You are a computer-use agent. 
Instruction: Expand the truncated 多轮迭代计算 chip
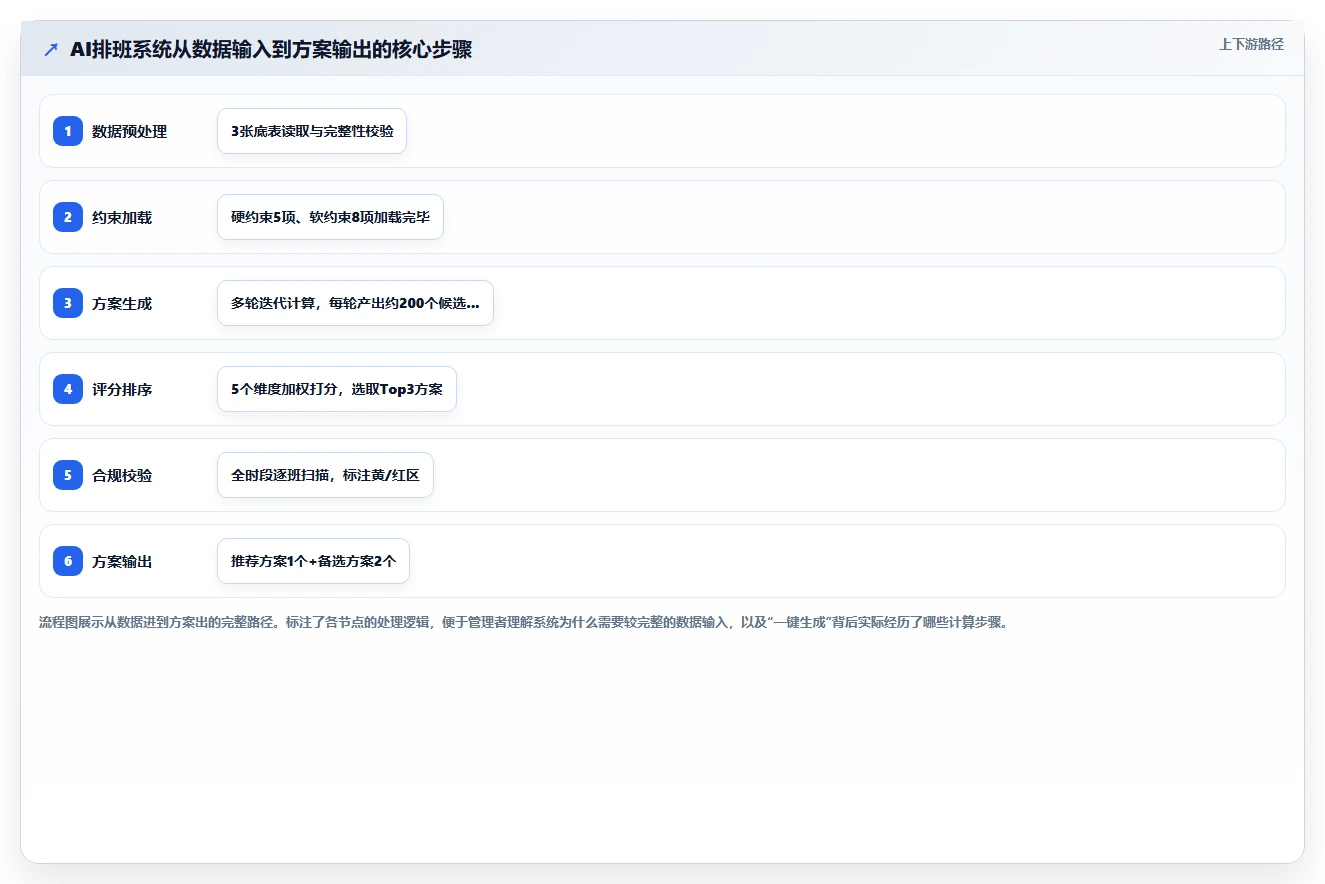355,303
